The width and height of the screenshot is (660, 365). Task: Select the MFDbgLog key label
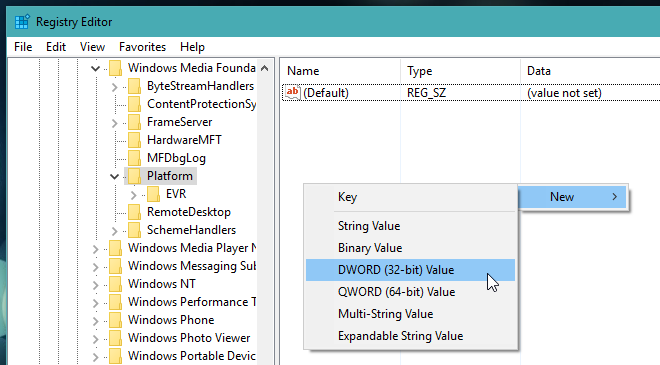click(x=176, y=158)
